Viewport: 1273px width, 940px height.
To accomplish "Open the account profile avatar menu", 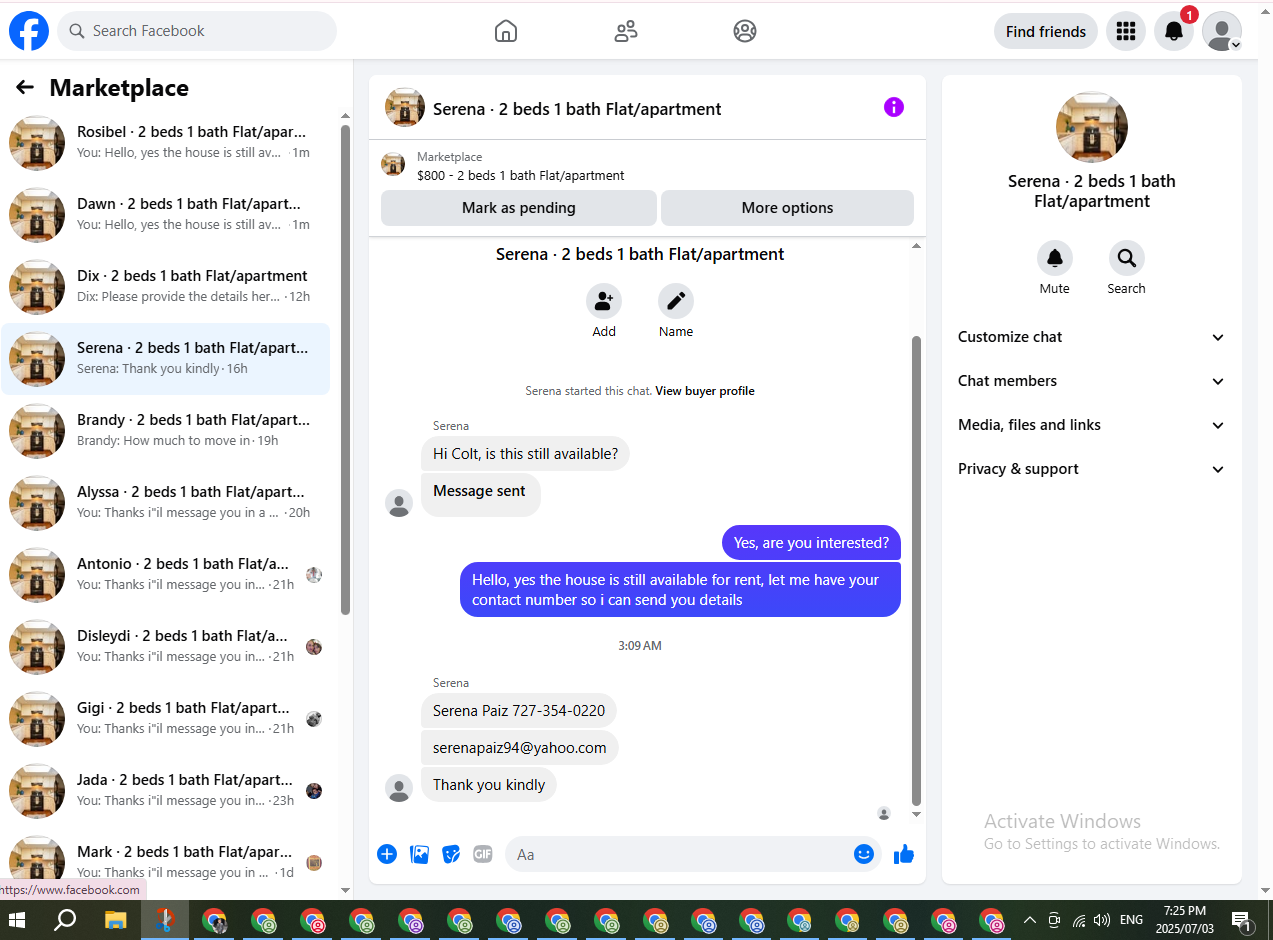I will tap(1221, 31).
